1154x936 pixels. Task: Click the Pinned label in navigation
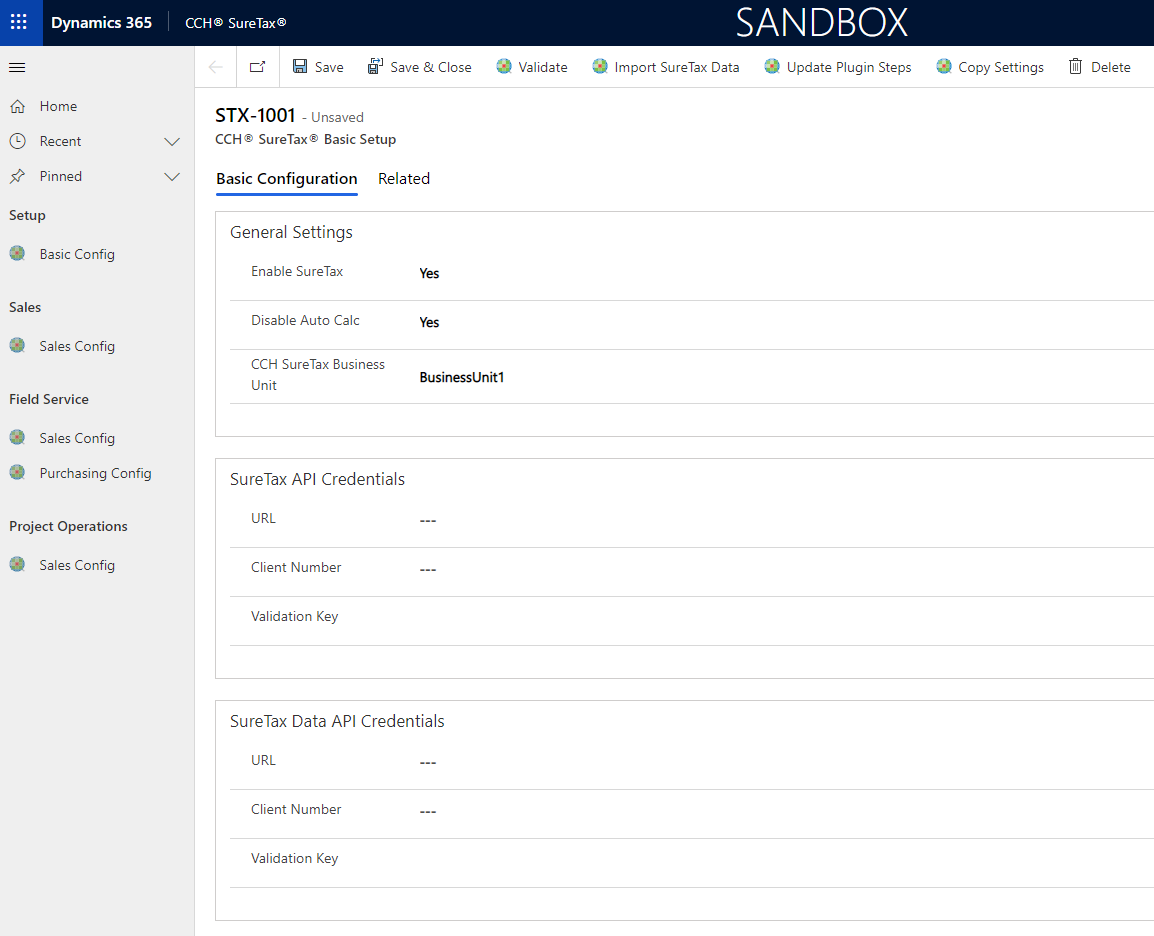[61, 177]
